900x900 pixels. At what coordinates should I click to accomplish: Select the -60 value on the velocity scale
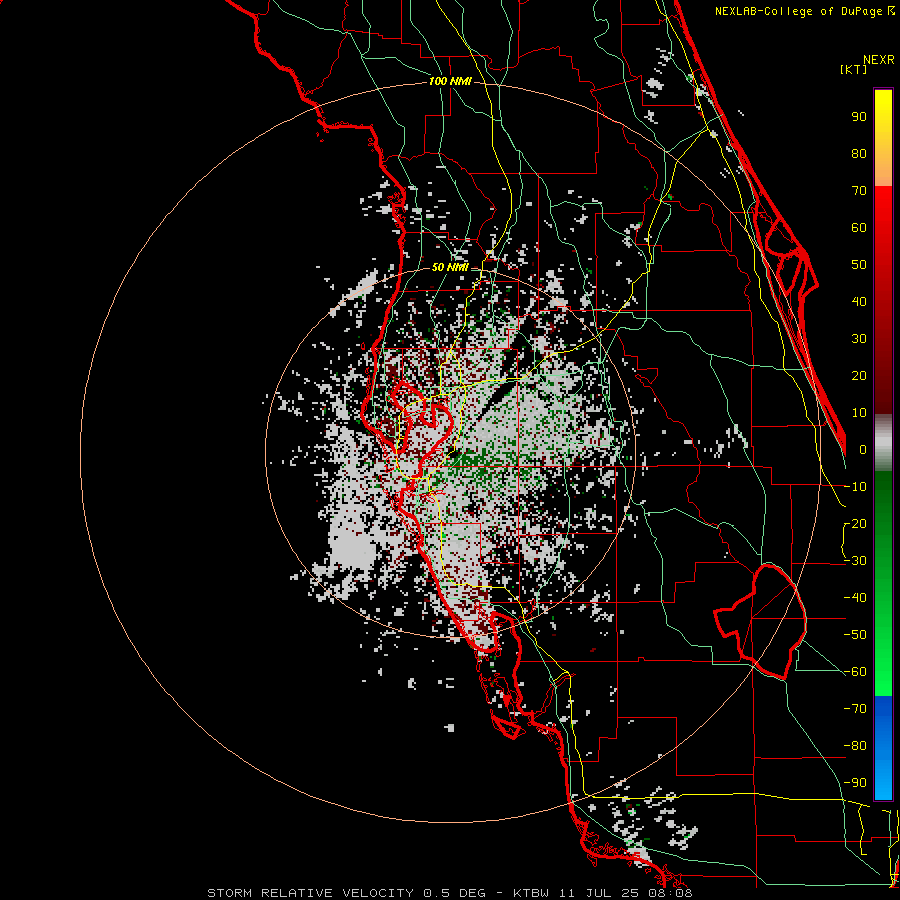click(855, 672)
